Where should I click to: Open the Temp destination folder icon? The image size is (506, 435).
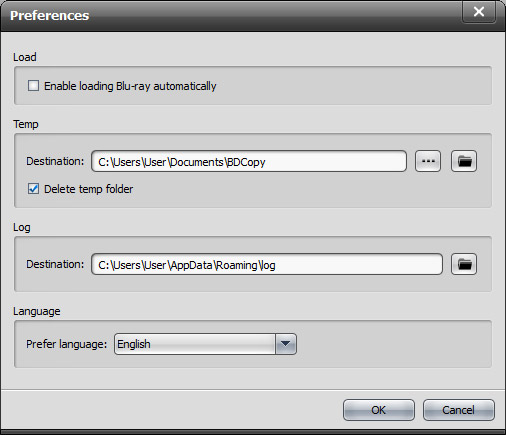coord(464,161)
